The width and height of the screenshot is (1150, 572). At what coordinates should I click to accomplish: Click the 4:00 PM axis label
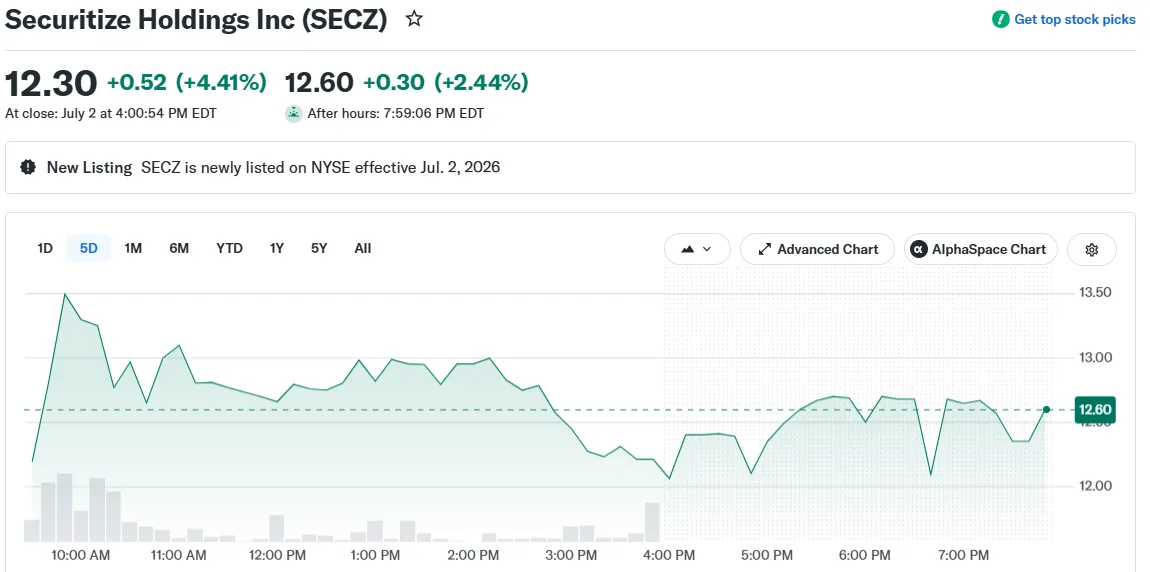tap(669, 555)
